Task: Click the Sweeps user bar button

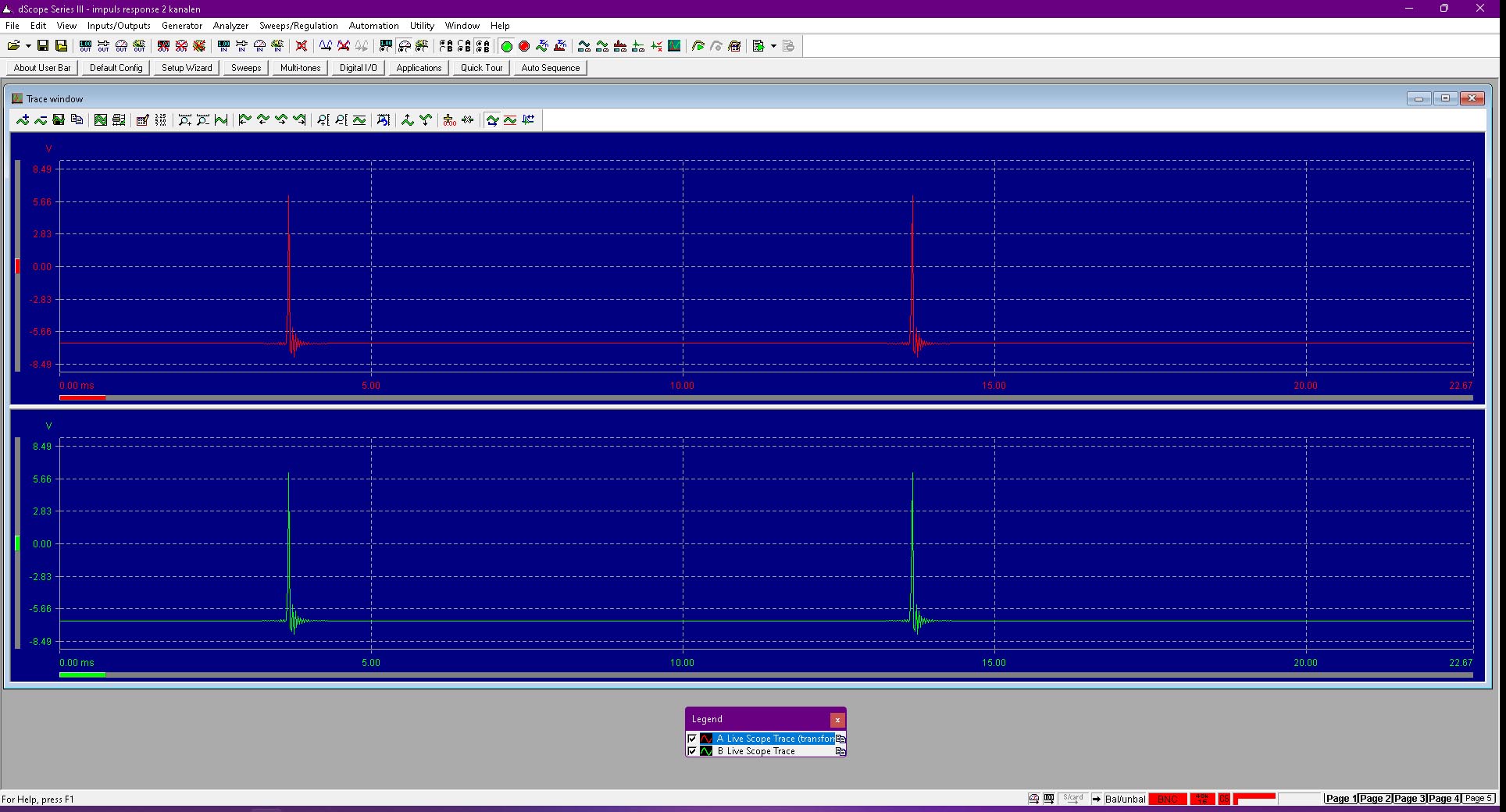Action: (246, 68)
